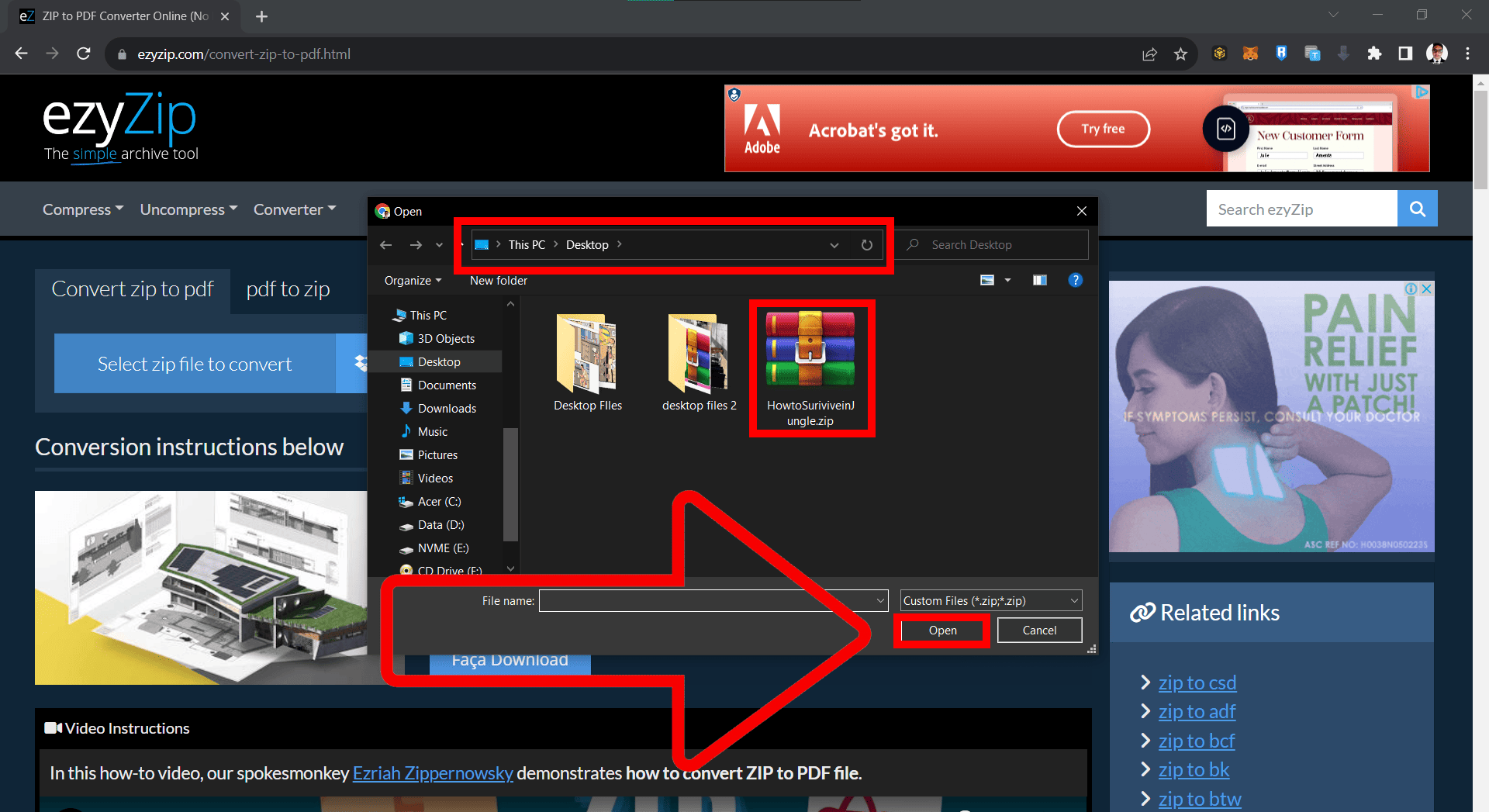Viewport: 1489px width, 812px height.
Task: Switch to the pdf to zip tab
Action: coord(287,289)
